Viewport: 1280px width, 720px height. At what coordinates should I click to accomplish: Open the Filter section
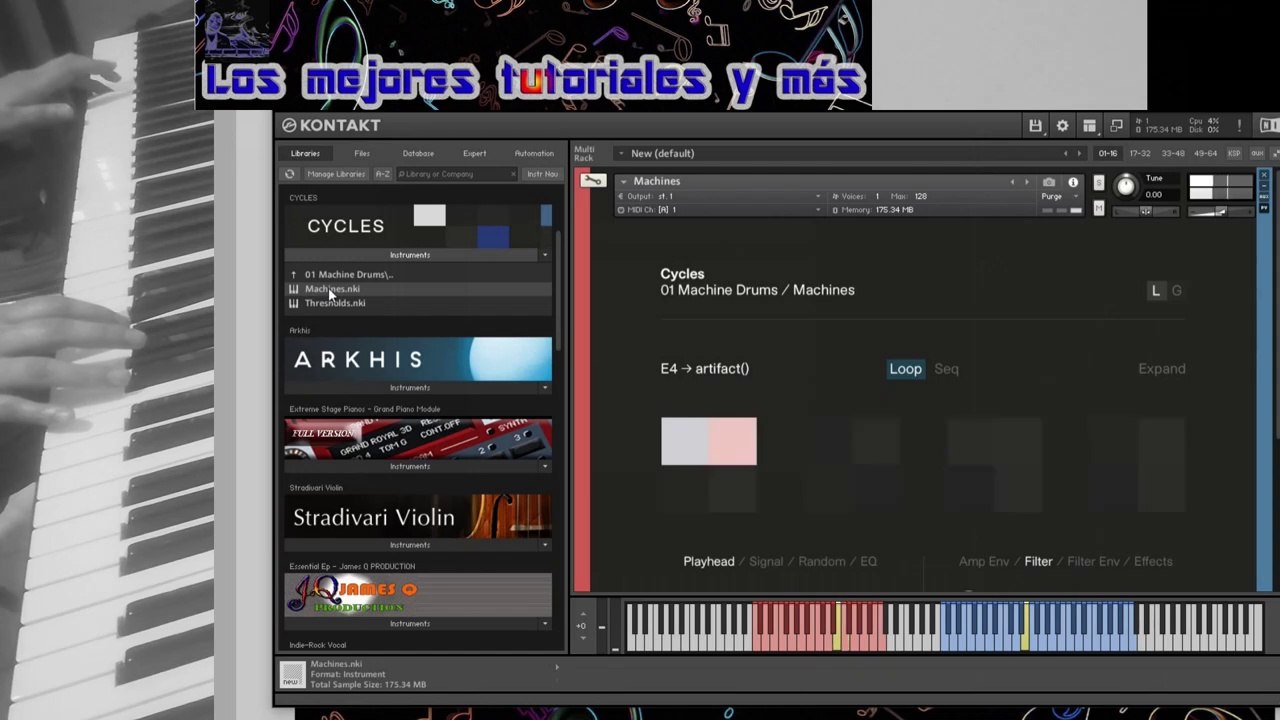pyautogui.click(x=1038, y=562)
